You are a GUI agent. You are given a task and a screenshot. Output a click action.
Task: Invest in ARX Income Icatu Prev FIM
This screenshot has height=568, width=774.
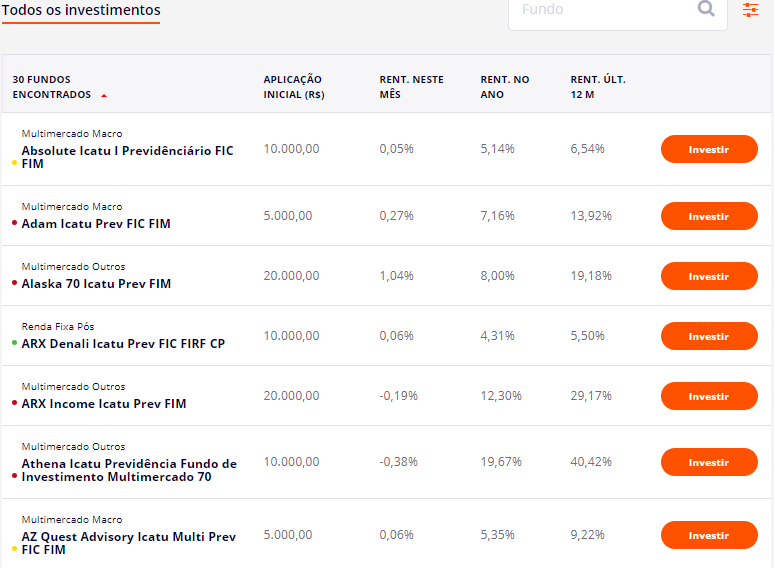coord(709,396)
